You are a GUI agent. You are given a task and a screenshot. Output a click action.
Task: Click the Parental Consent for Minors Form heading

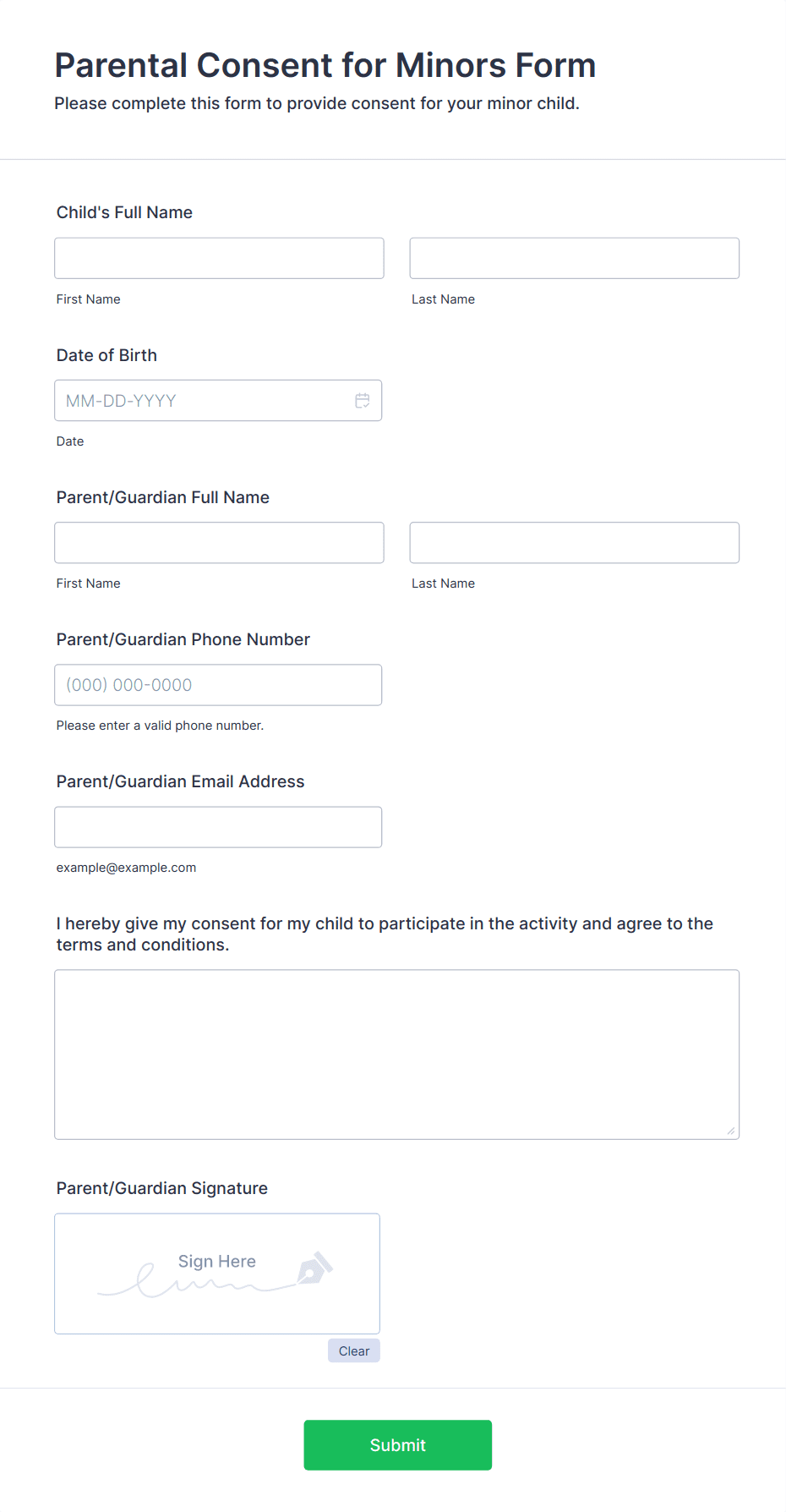click(325, 65)
